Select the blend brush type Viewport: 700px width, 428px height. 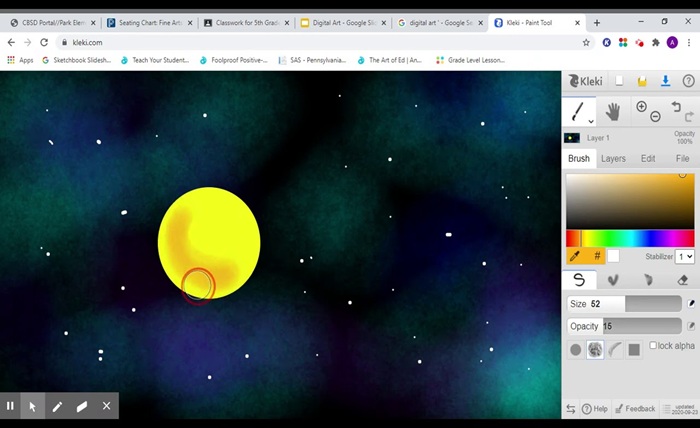coord(613,280)
